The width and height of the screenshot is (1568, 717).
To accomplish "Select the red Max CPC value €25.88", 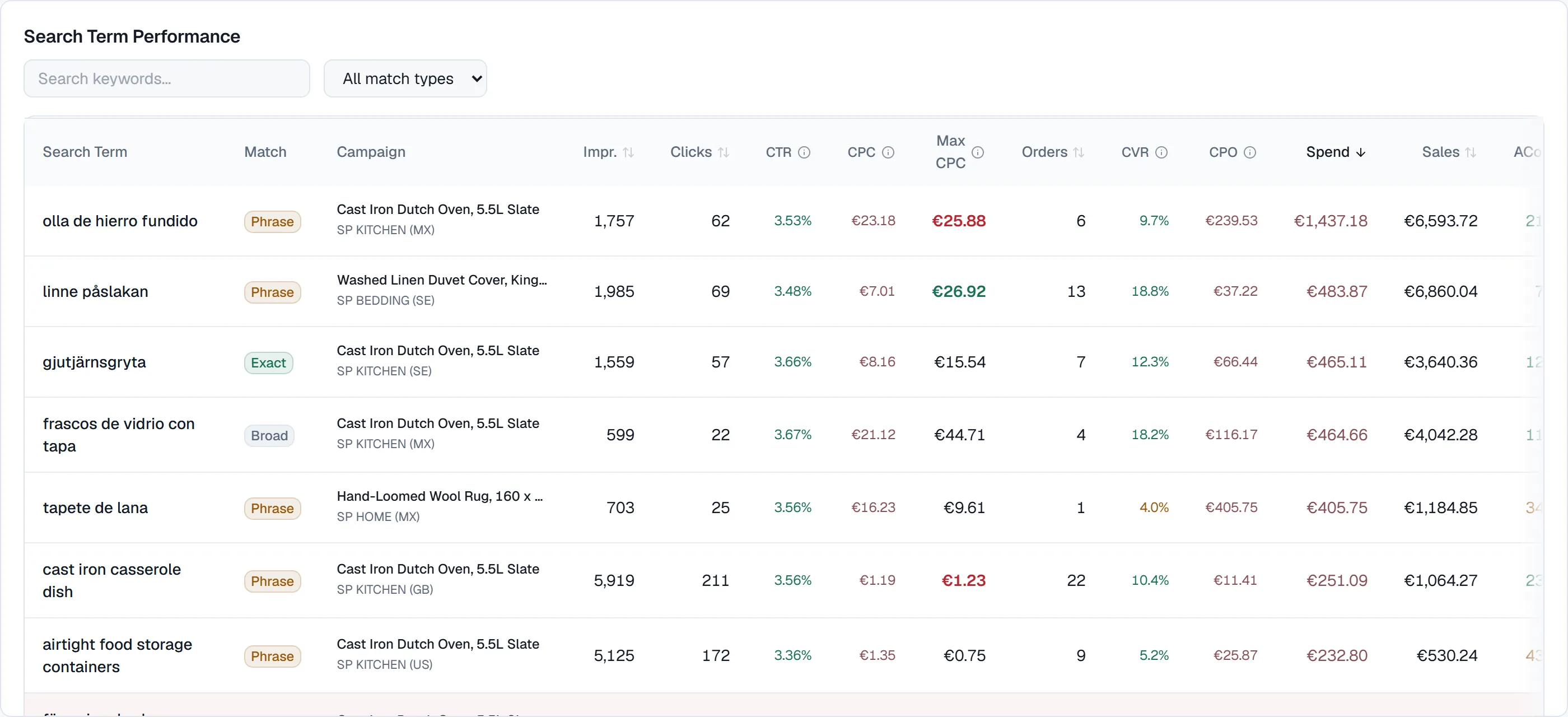I will pos(959,221).
